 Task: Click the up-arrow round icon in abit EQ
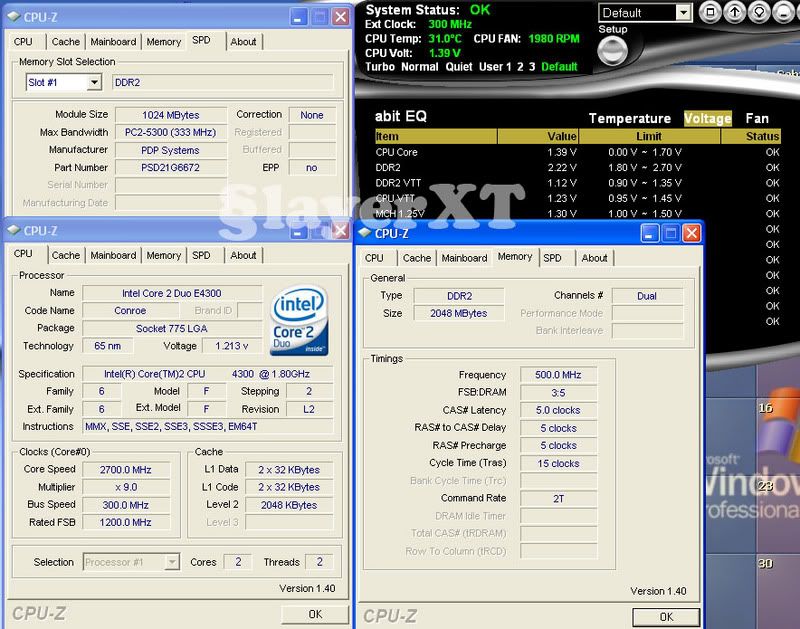(x=734, y=13)
